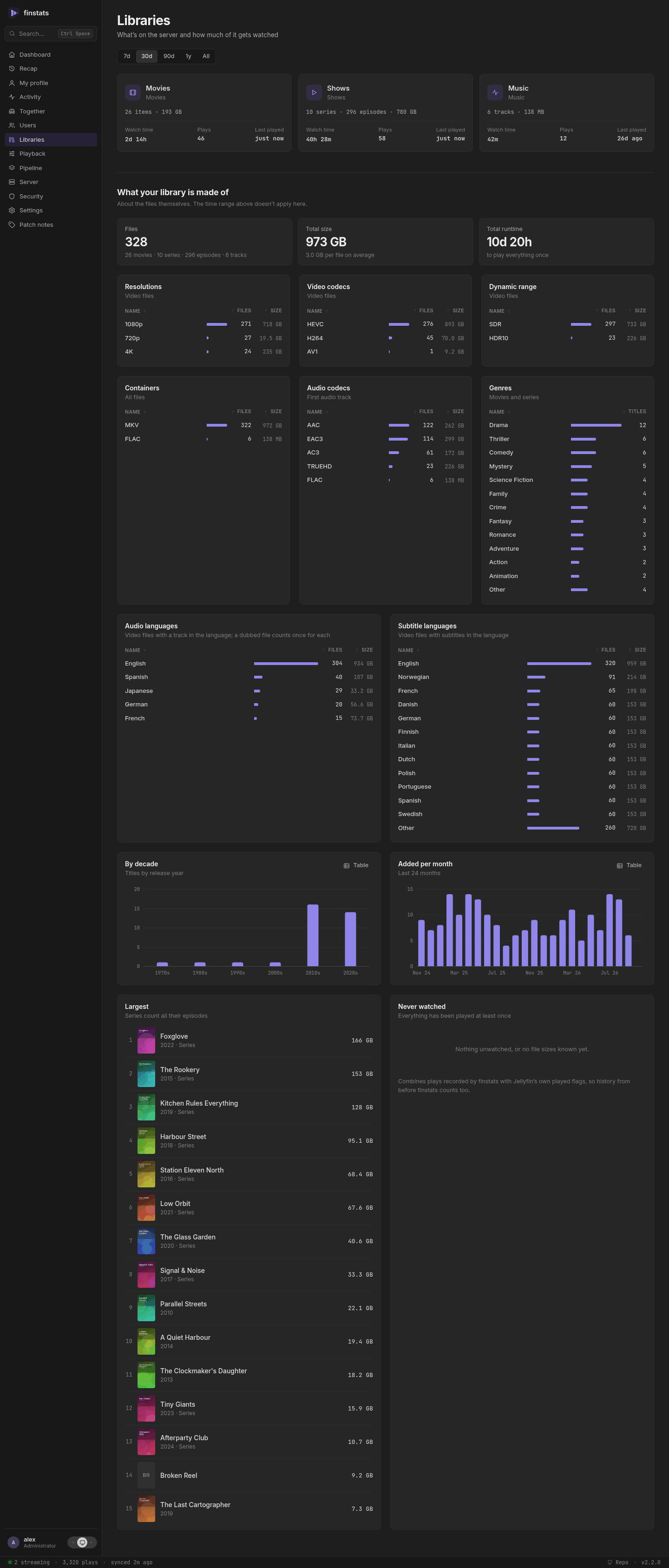Sort Dynamic range table by NAME column
Screen dimensions: 669x1568
point(500,311)
